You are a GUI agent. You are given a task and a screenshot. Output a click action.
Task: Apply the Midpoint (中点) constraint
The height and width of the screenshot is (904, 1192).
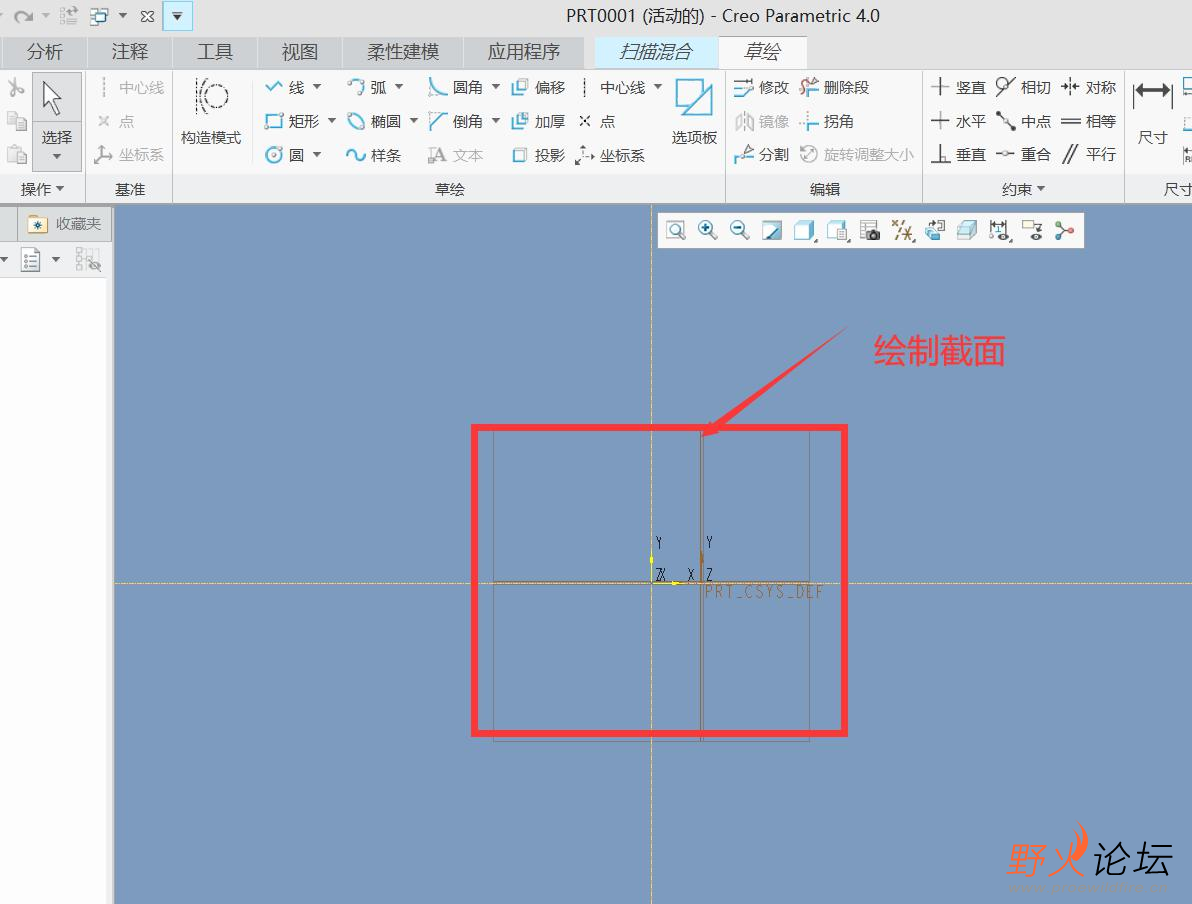(x=1023, y=121)
